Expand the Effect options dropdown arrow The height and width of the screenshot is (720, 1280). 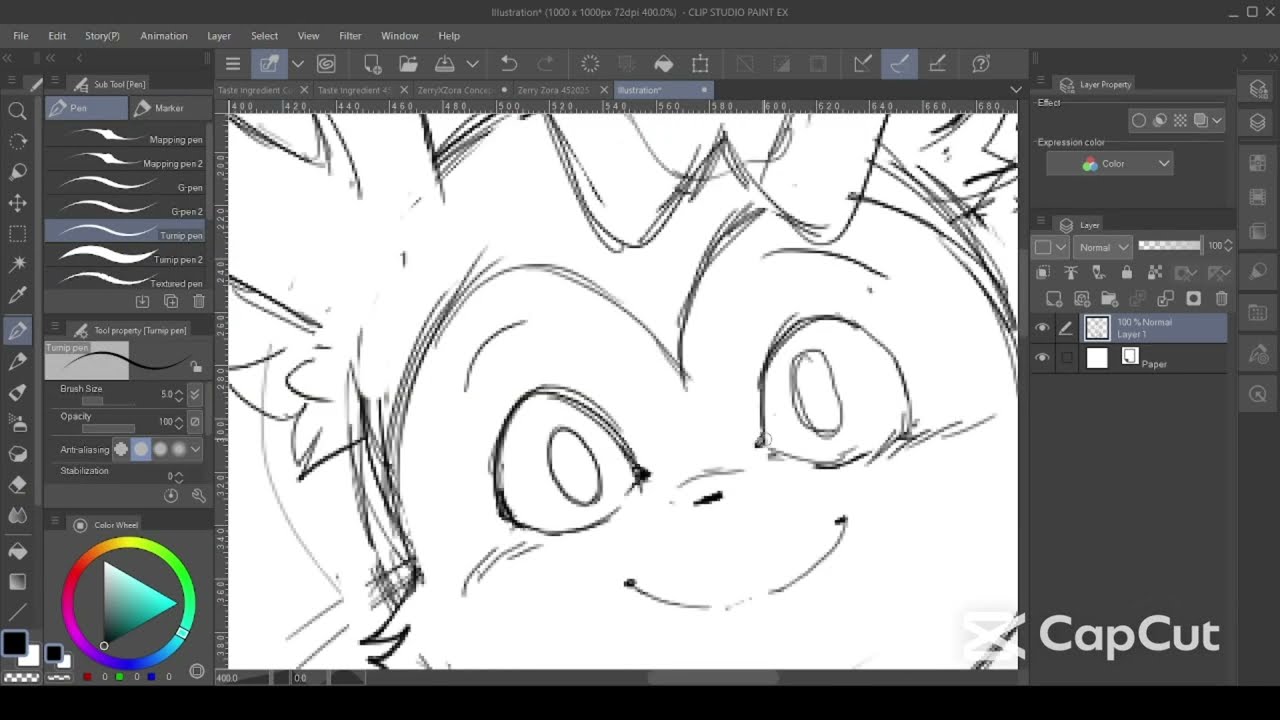click(x=1217, y=120)
